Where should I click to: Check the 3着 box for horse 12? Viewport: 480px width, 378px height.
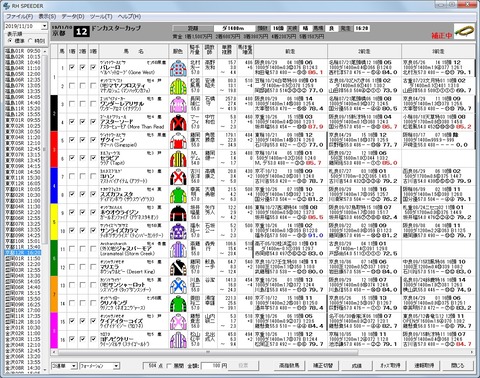click(93, 267)
